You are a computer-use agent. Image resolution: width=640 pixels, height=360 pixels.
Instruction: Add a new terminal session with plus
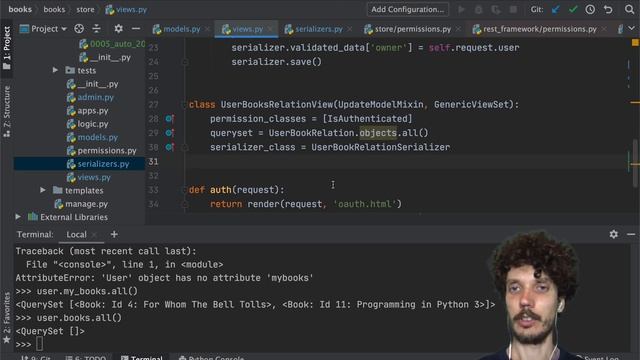(x=114, y=234)
